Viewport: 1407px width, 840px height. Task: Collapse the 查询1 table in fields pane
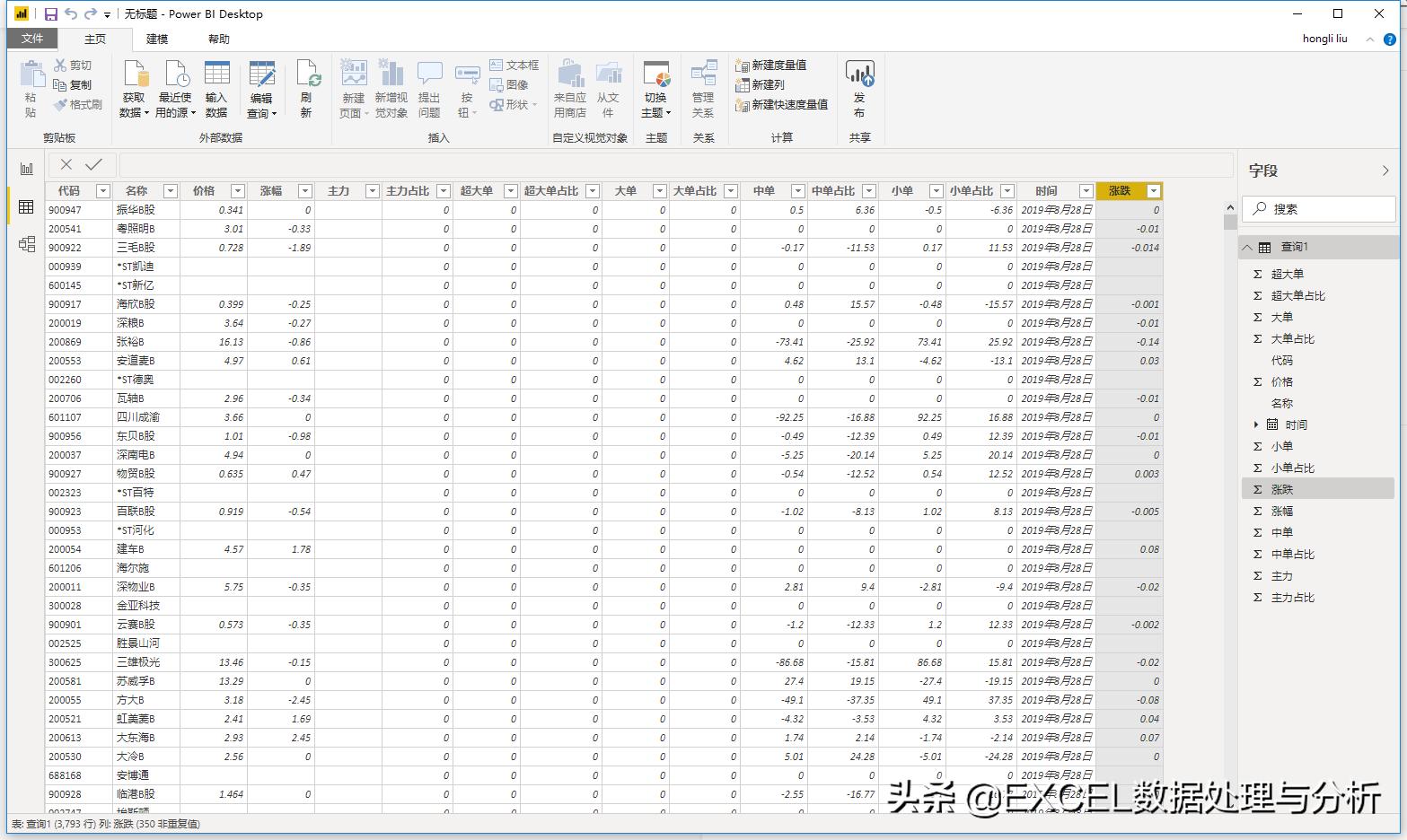(1248, 246)
